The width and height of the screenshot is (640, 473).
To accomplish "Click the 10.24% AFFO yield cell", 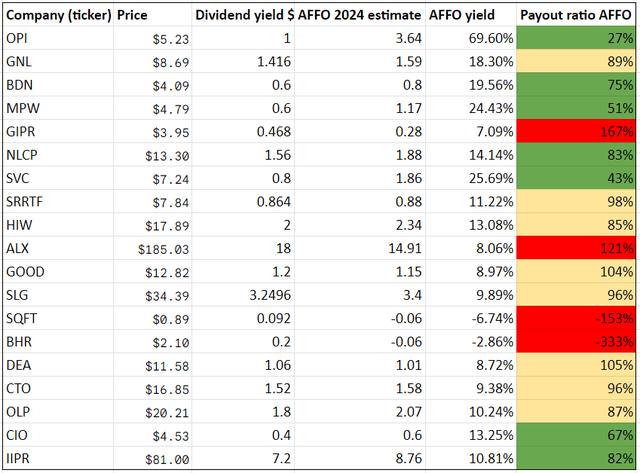I will [471, 412].
